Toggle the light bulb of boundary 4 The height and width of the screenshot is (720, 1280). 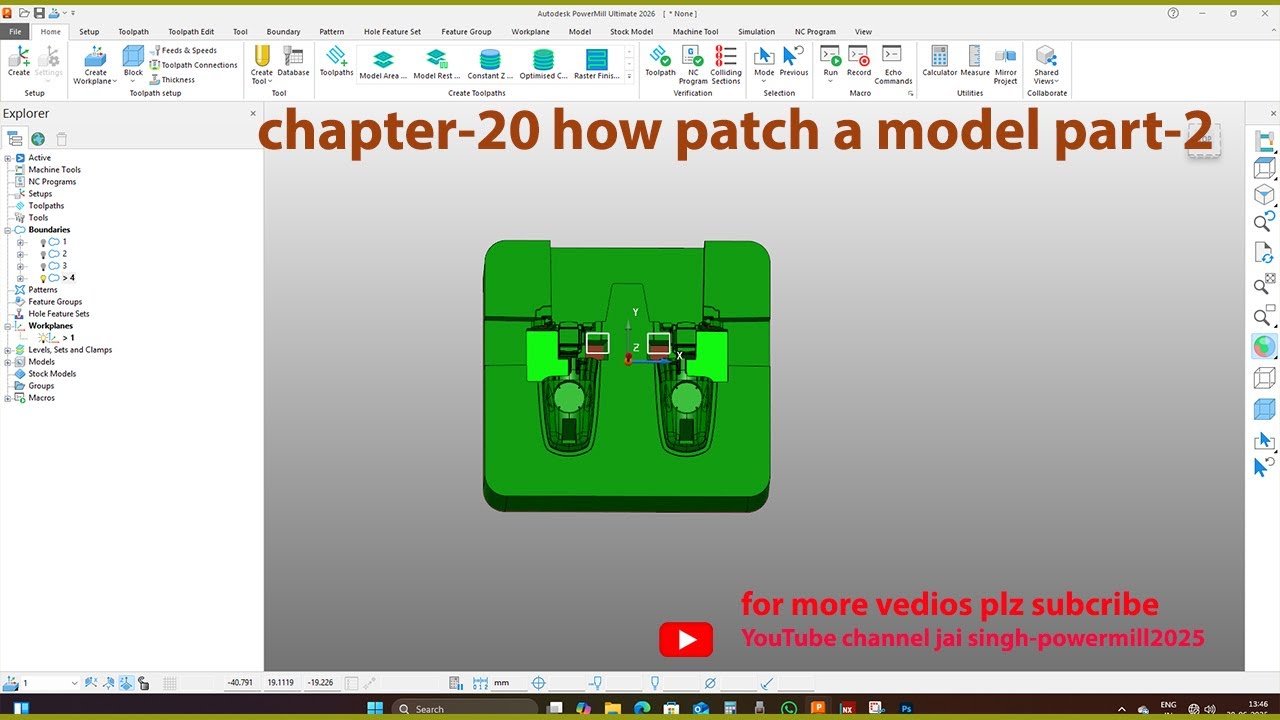click(x=44, y=278)
